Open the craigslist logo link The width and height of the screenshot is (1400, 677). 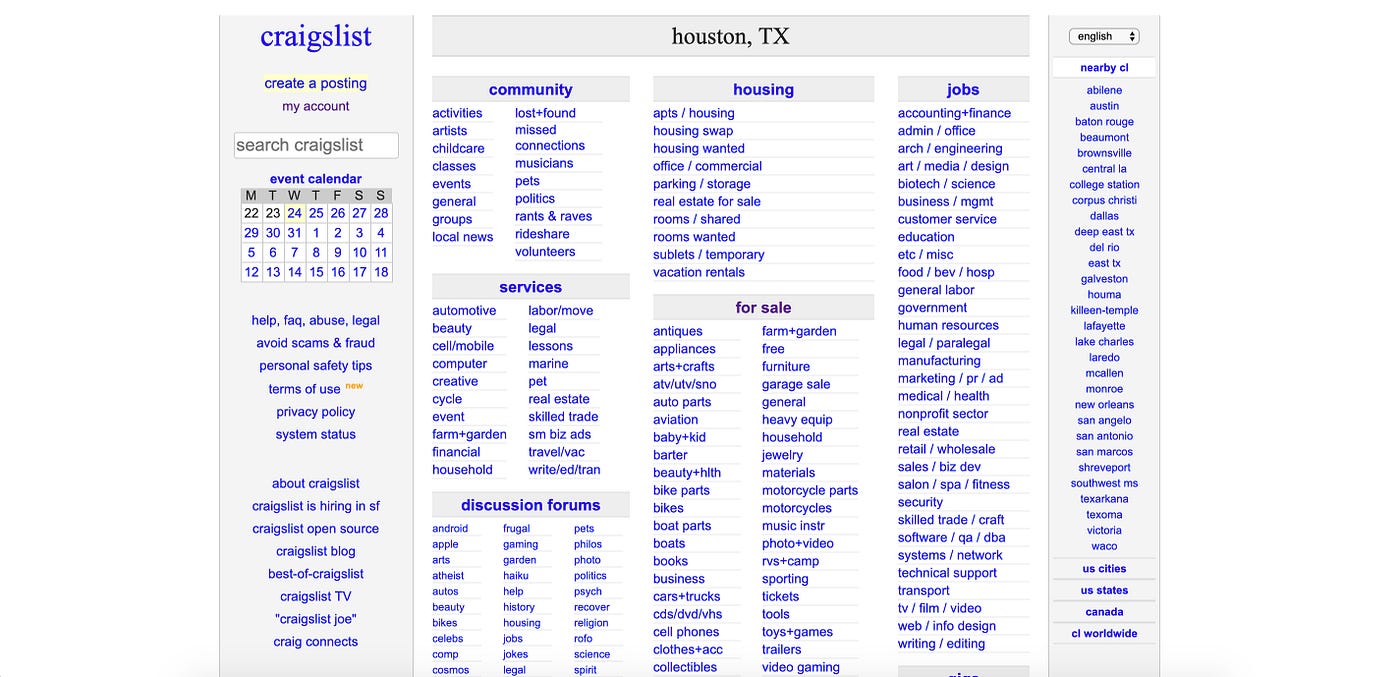click(x=316, y=36)
